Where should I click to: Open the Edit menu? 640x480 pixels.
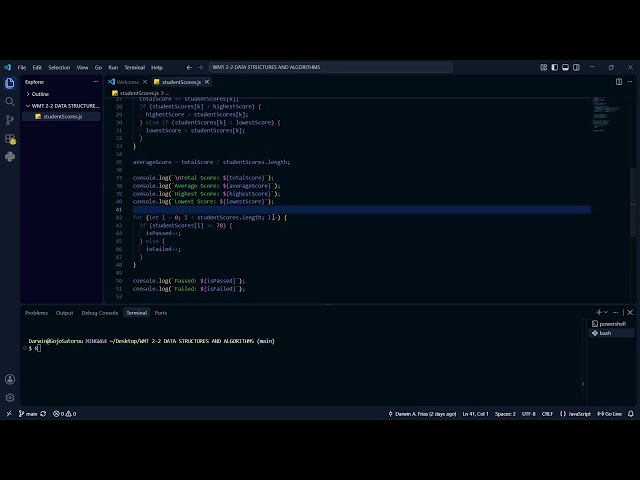[x=37, y=67]
